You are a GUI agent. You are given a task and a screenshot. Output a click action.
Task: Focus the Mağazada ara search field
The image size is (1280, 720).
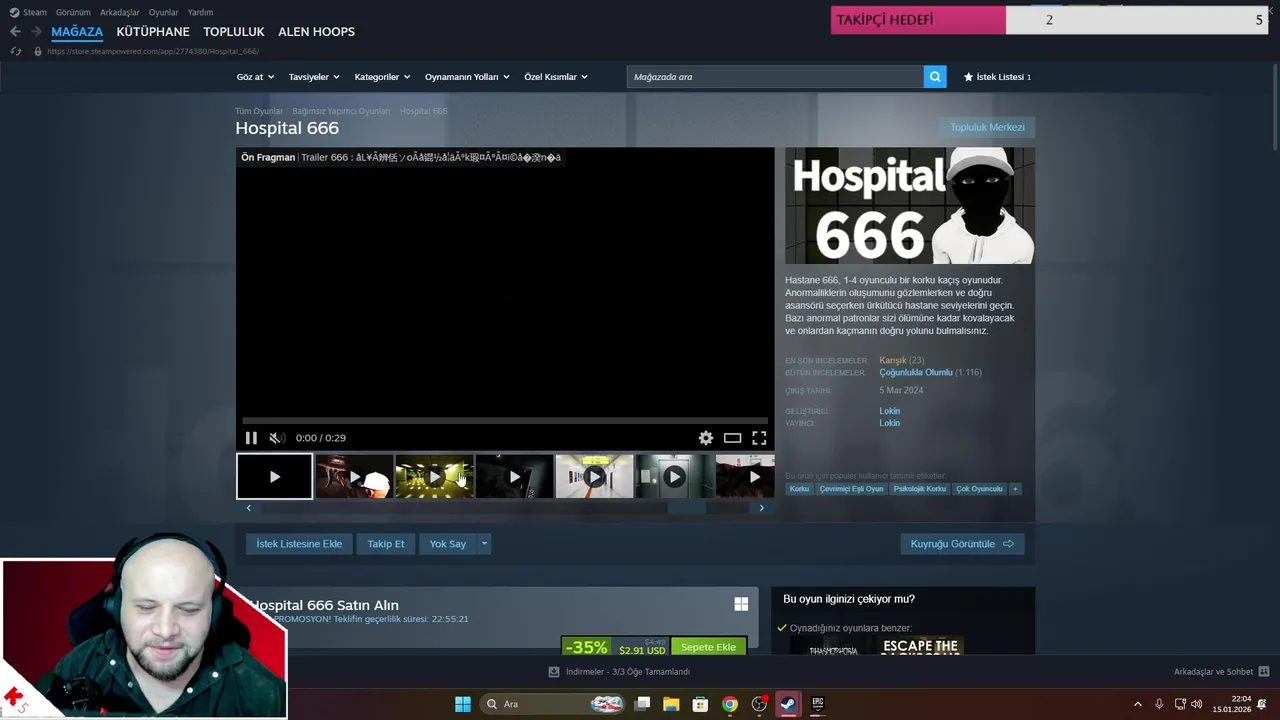pos(775,77)
